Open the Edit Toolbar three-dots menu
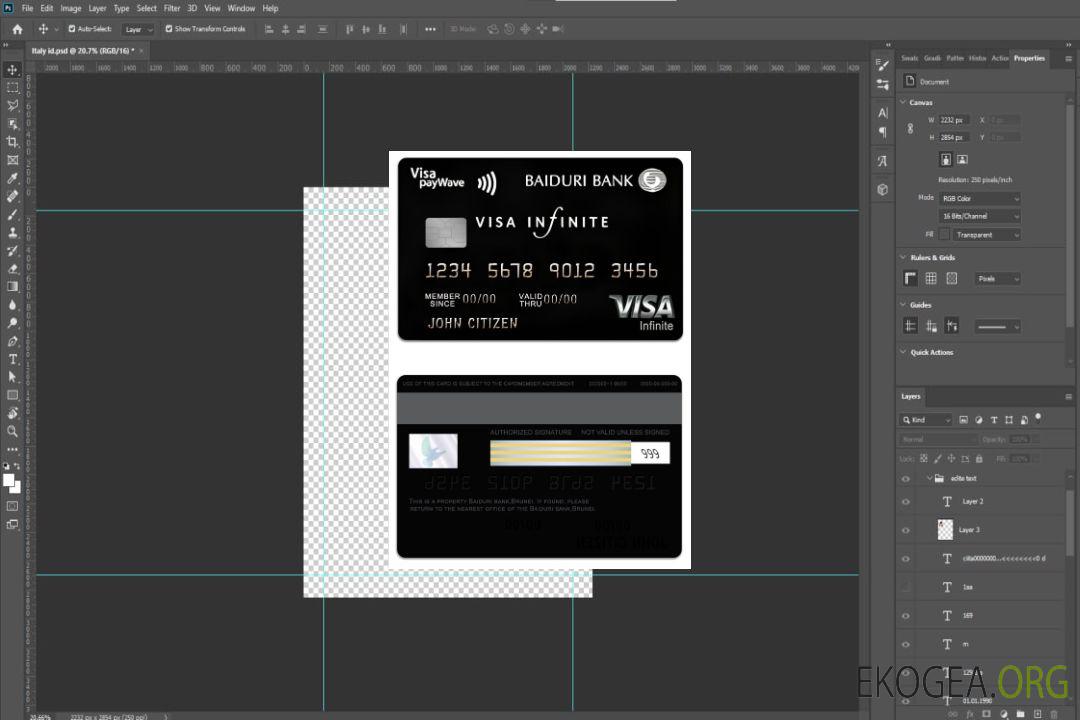The height and width of the screenshot is (720, 1080). [12, 449]
